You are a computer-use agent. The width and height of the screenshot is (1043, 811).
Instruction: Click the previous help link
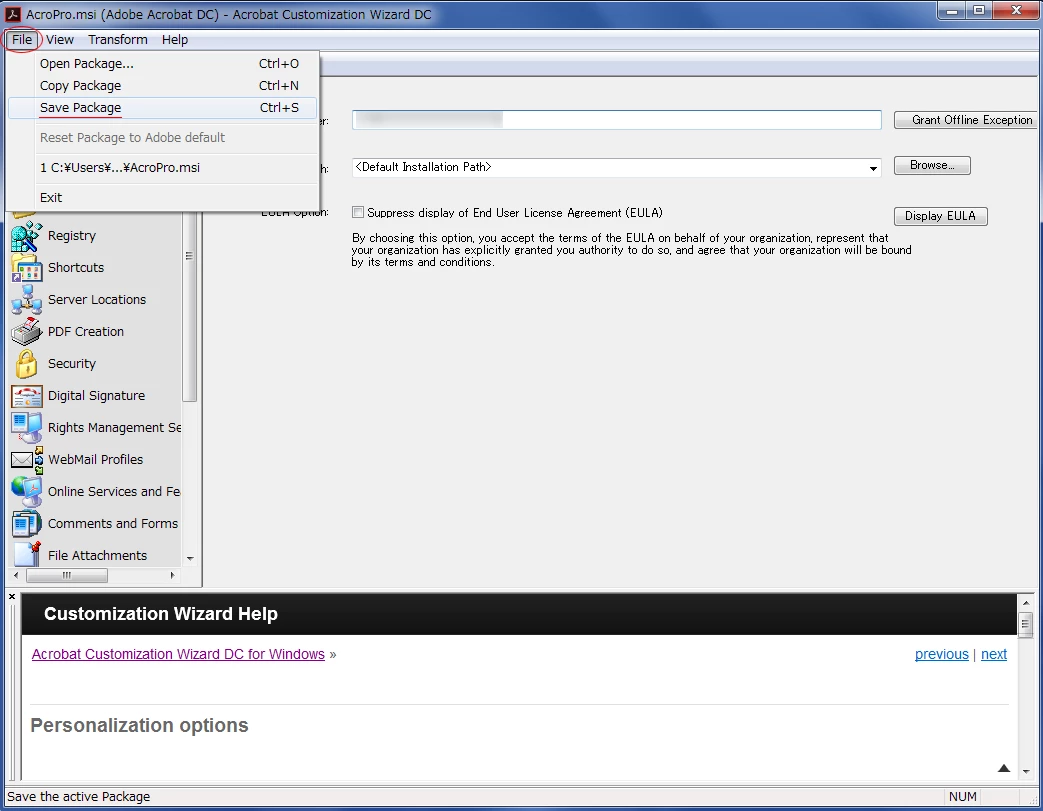(x=941, y=654)
